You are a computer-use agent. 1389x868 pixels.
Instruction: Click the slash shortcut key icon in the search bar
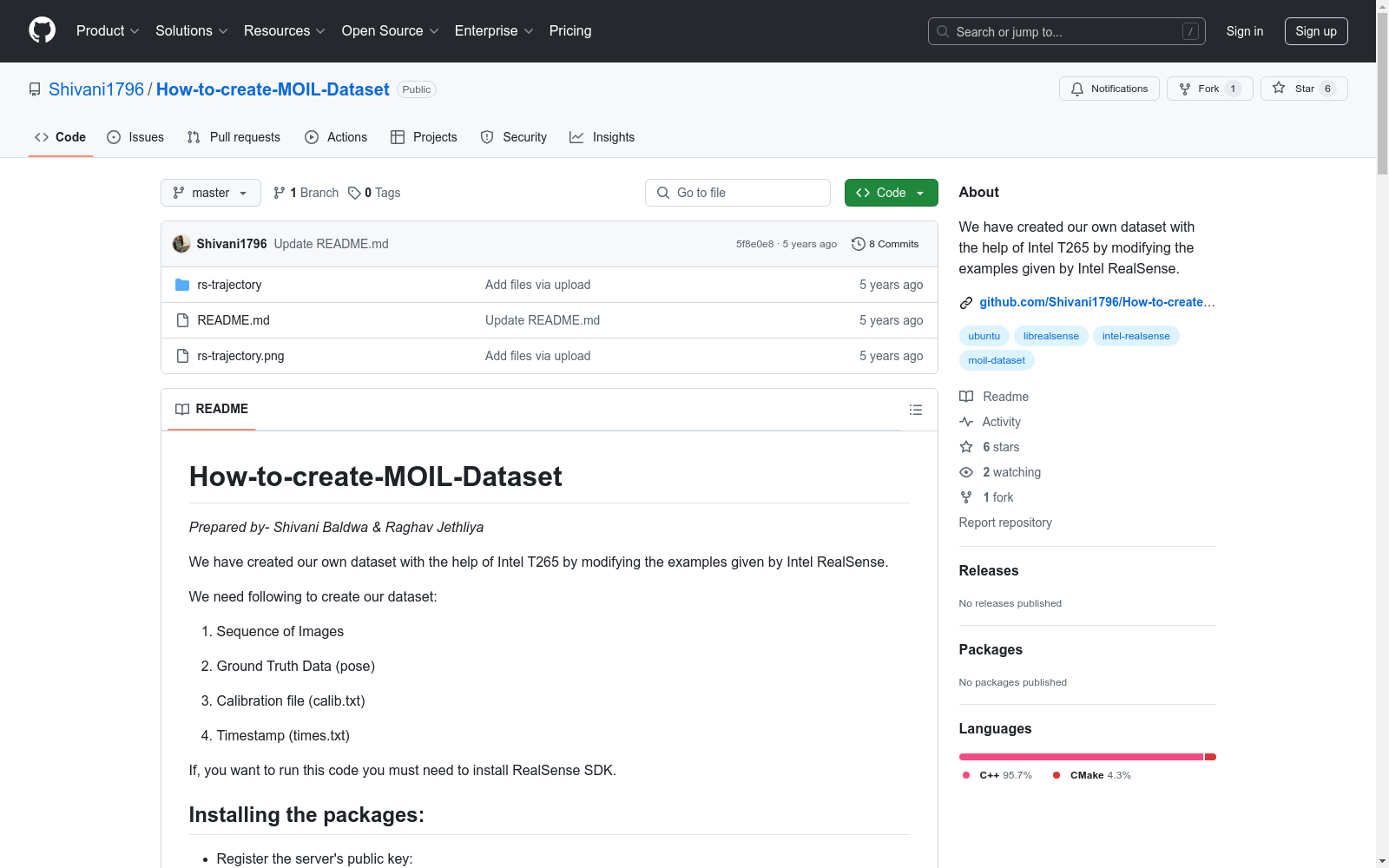click(1190, 31)
